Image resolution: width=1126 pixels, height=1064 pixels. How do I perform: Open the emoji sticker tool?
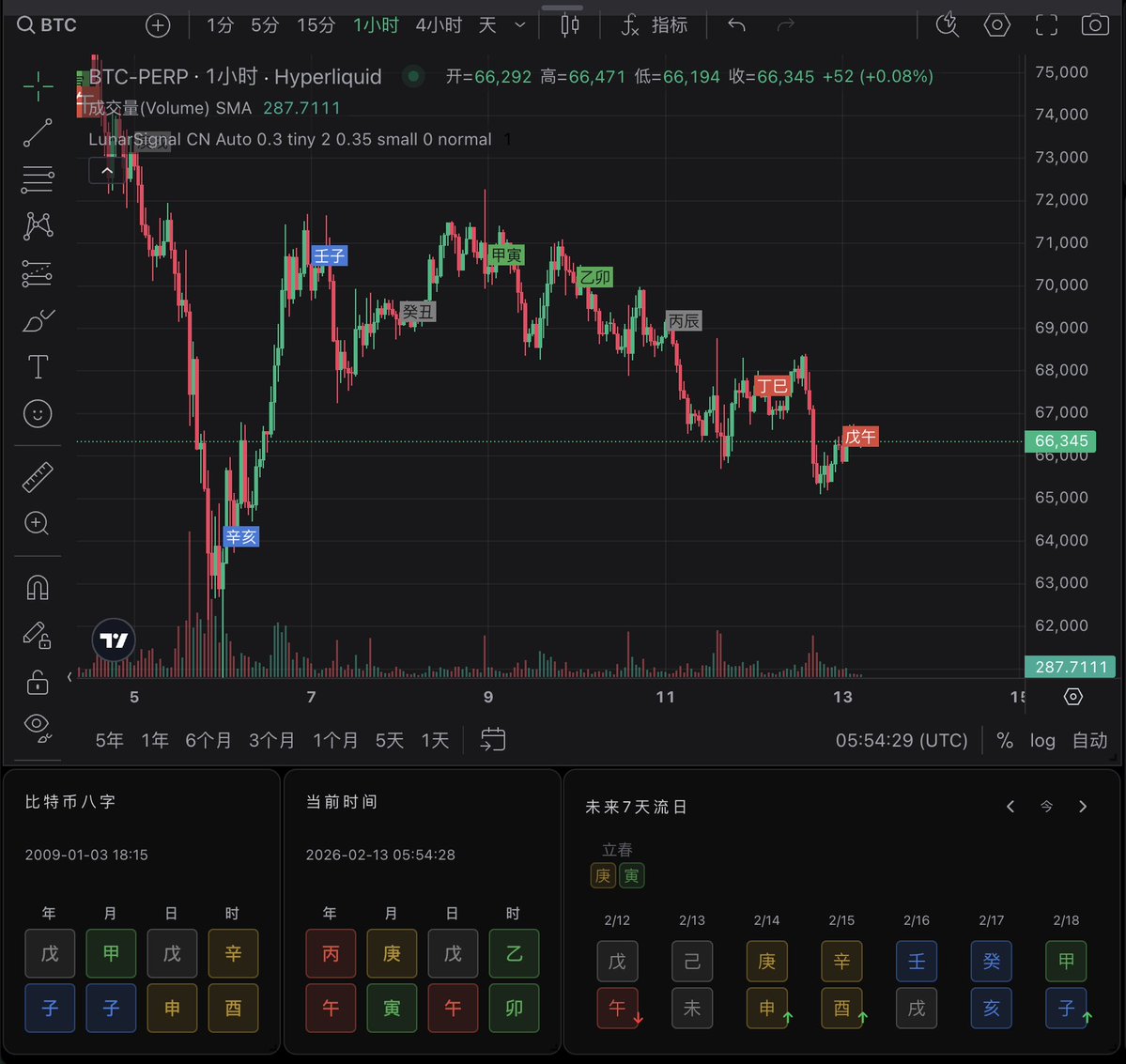coord(38,413)
